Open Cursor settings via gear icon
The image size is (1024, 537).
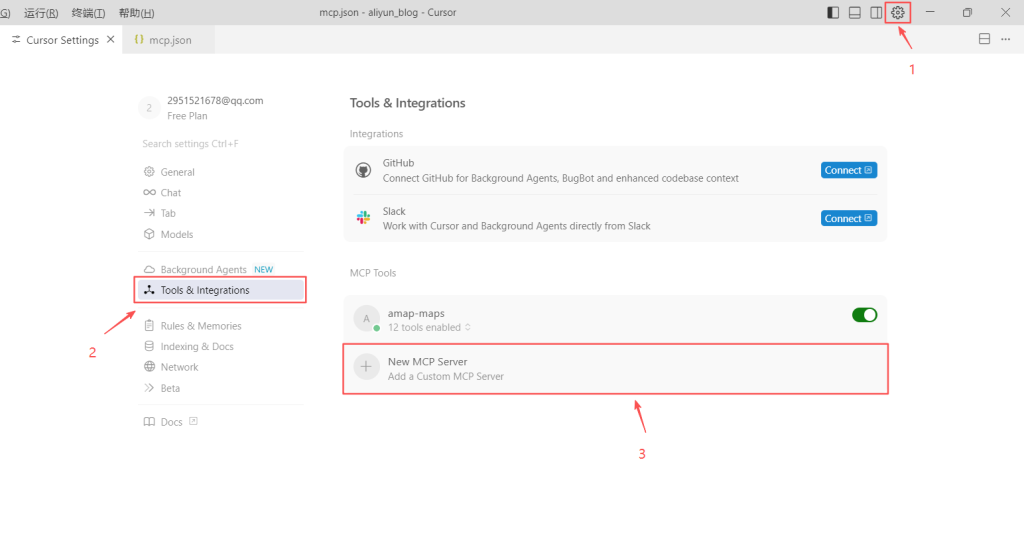click(898, 13)
